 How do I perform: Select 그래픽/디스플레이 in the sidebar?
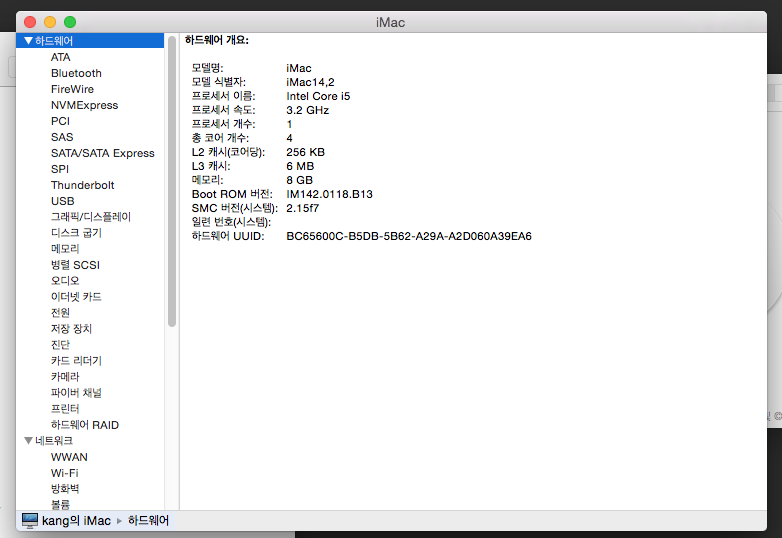91,217
